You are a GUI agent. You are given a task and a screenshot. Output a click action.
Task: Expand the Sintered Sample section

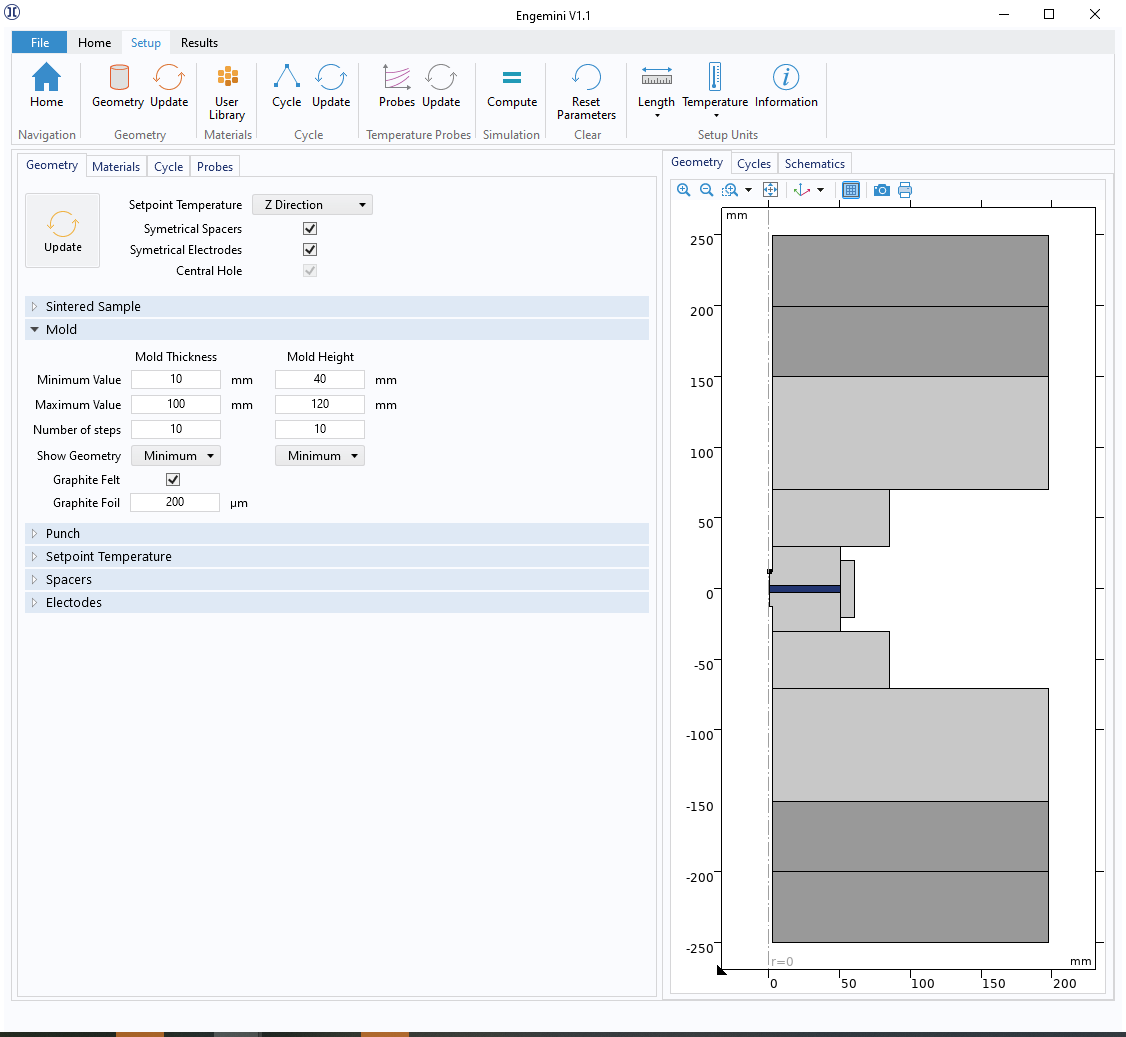(x=93, y=307)
